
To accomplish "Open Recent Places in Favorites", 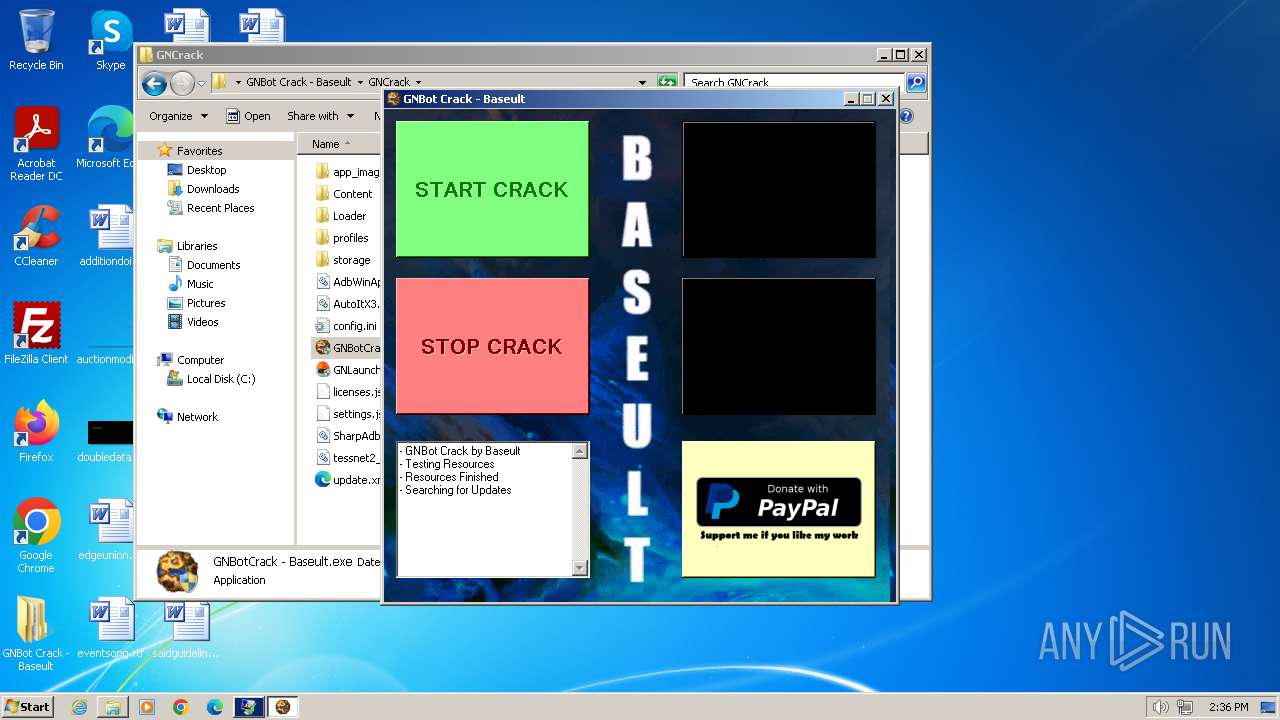I will coord(220,208).
